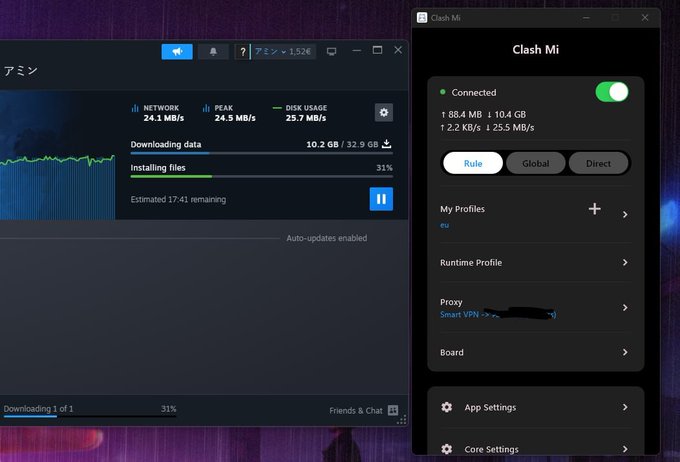Open Steam notifications bell
The width and height of the screenshot is (680, 462).
(213, 52)
